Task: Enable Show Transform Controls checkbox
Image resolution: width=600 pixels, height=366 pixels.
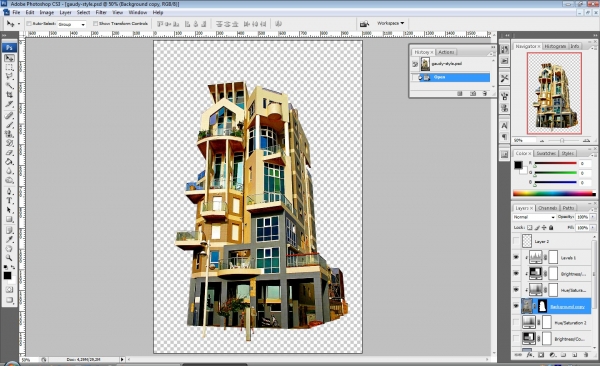Action: pos(95,24)
